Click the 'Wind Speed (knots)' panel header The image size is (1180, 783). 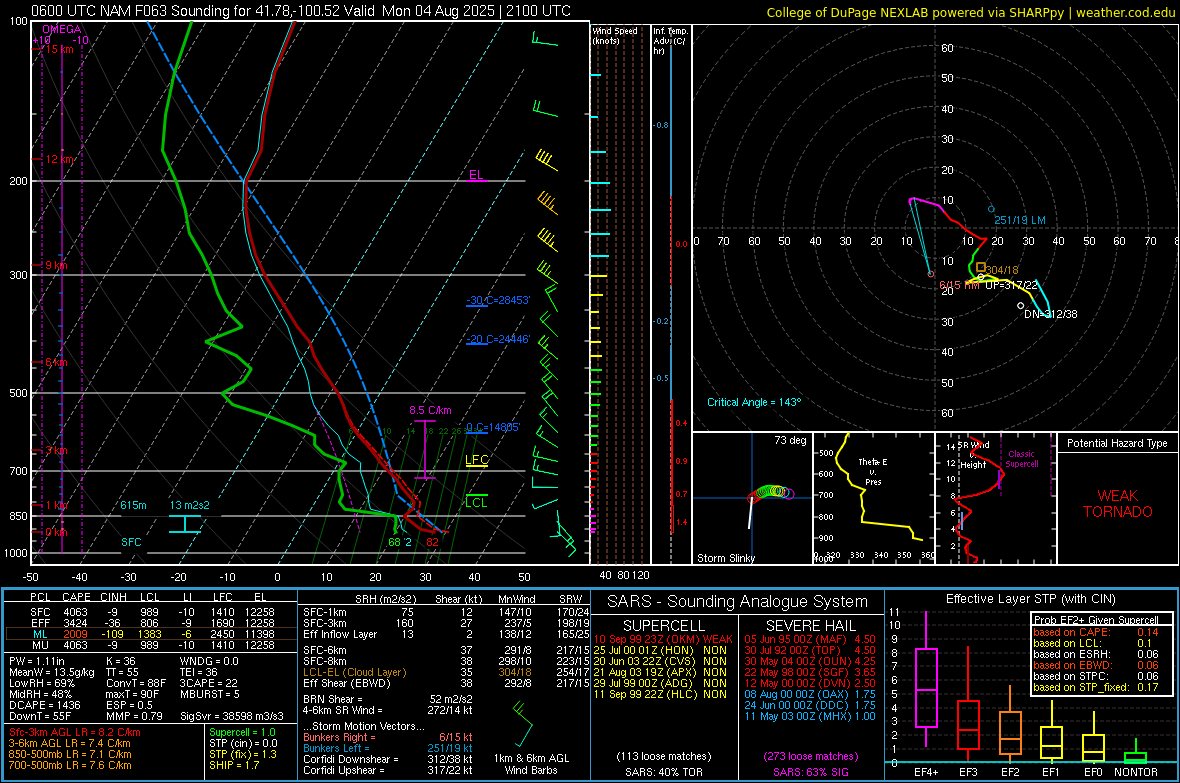point(615,35)
